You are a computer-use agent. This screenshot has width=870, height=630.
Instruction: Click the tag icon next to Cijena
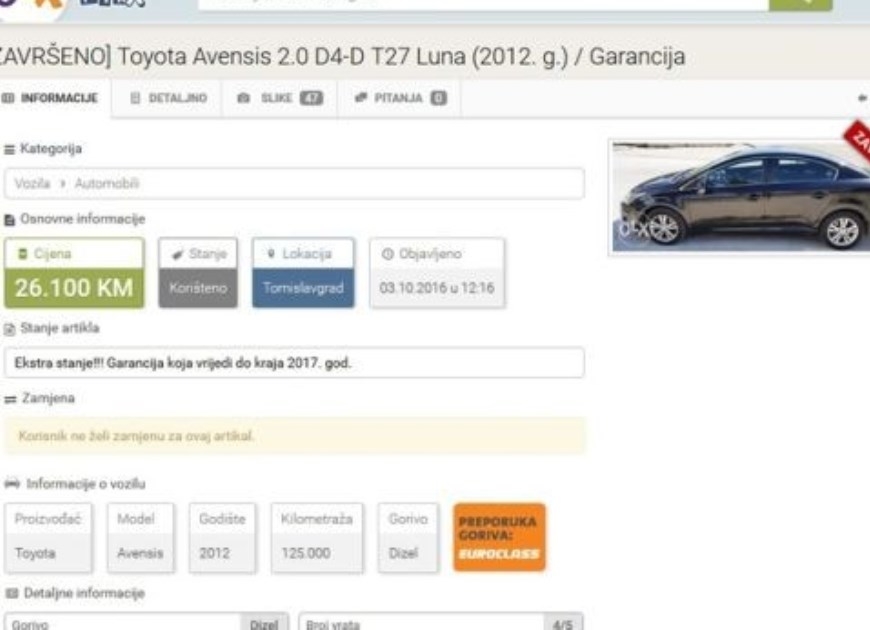[x=23, y=254]
